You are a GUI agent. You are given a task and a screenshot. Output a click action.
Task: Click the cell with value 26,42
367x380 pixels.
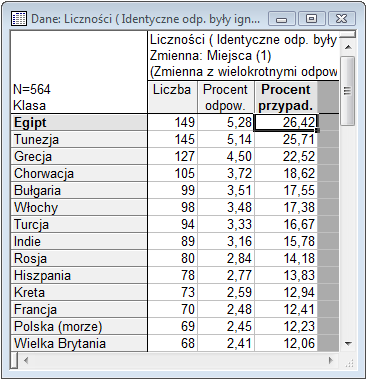coord(286,123)
